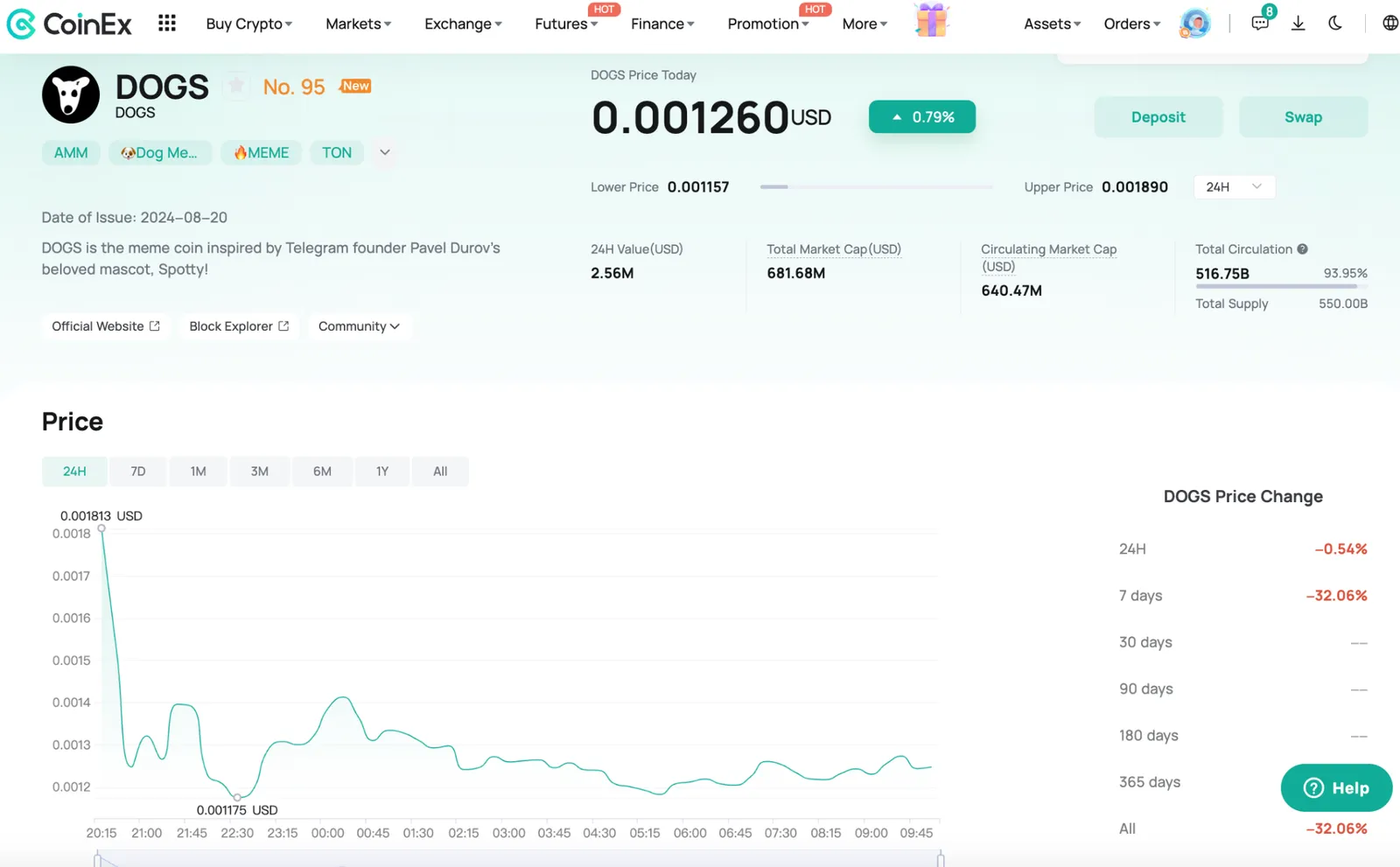Click the 516.75B circulation value

tap(1222, 274)
